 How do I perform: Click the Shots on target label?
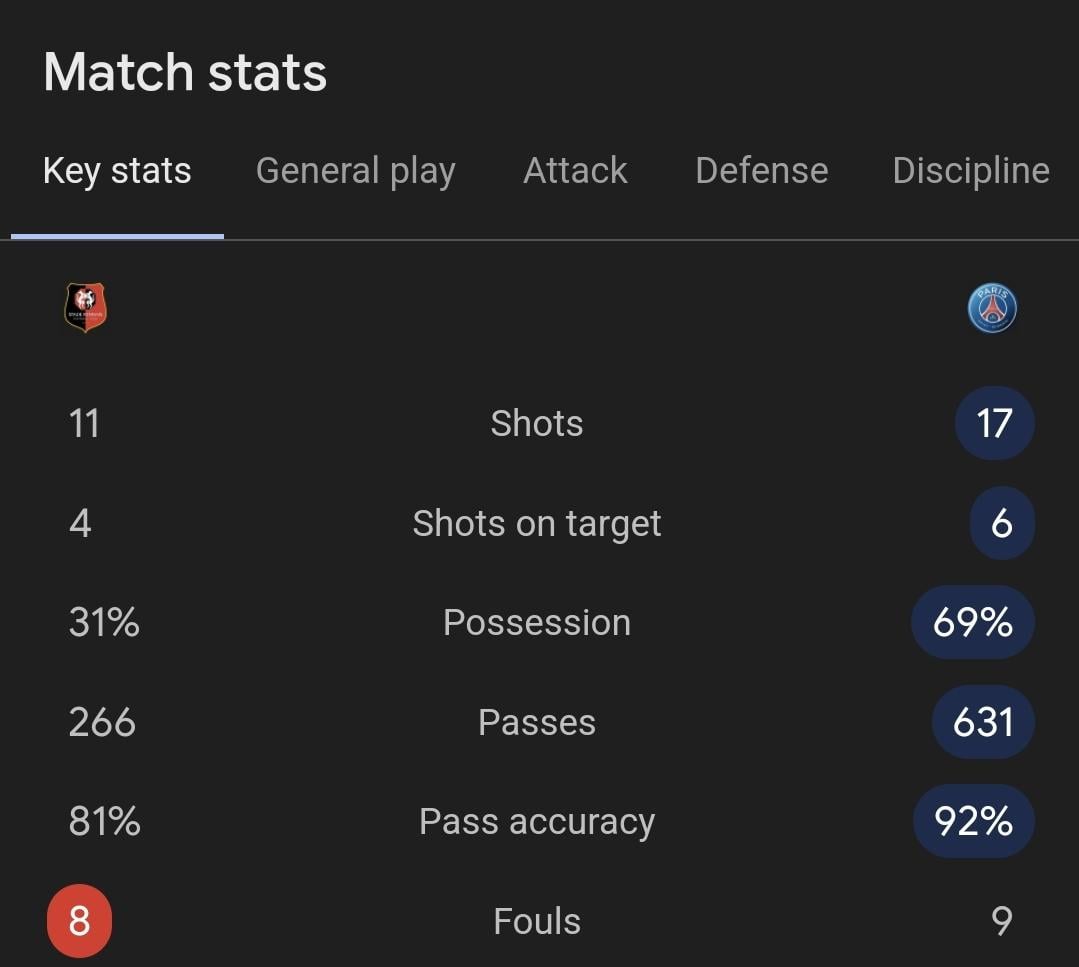537,523
